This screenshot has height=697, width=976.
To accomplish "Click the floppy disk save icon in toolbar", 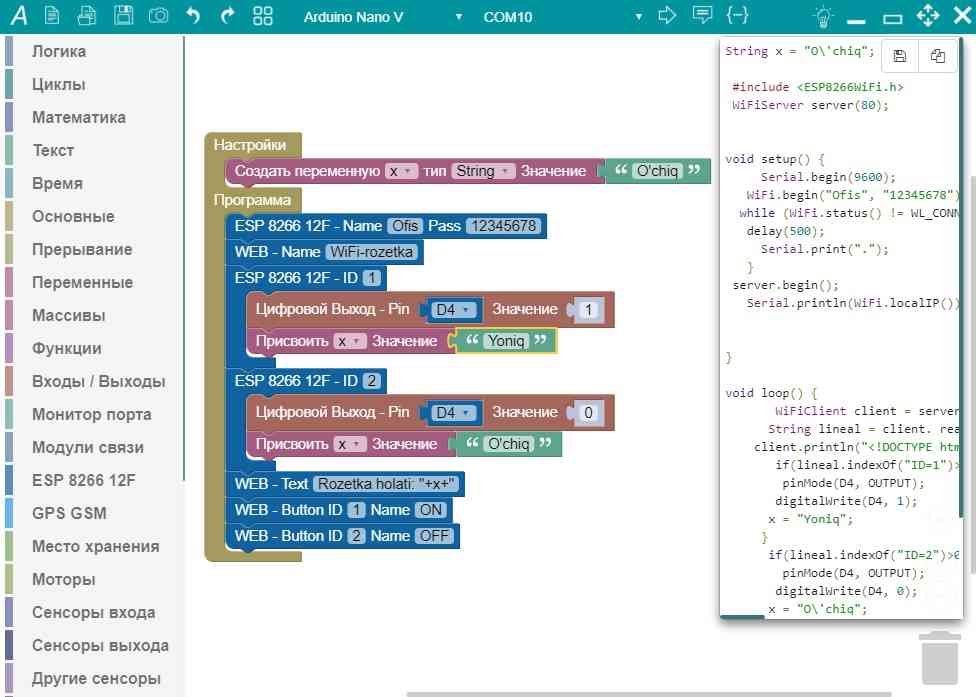I will pos(123,16).
